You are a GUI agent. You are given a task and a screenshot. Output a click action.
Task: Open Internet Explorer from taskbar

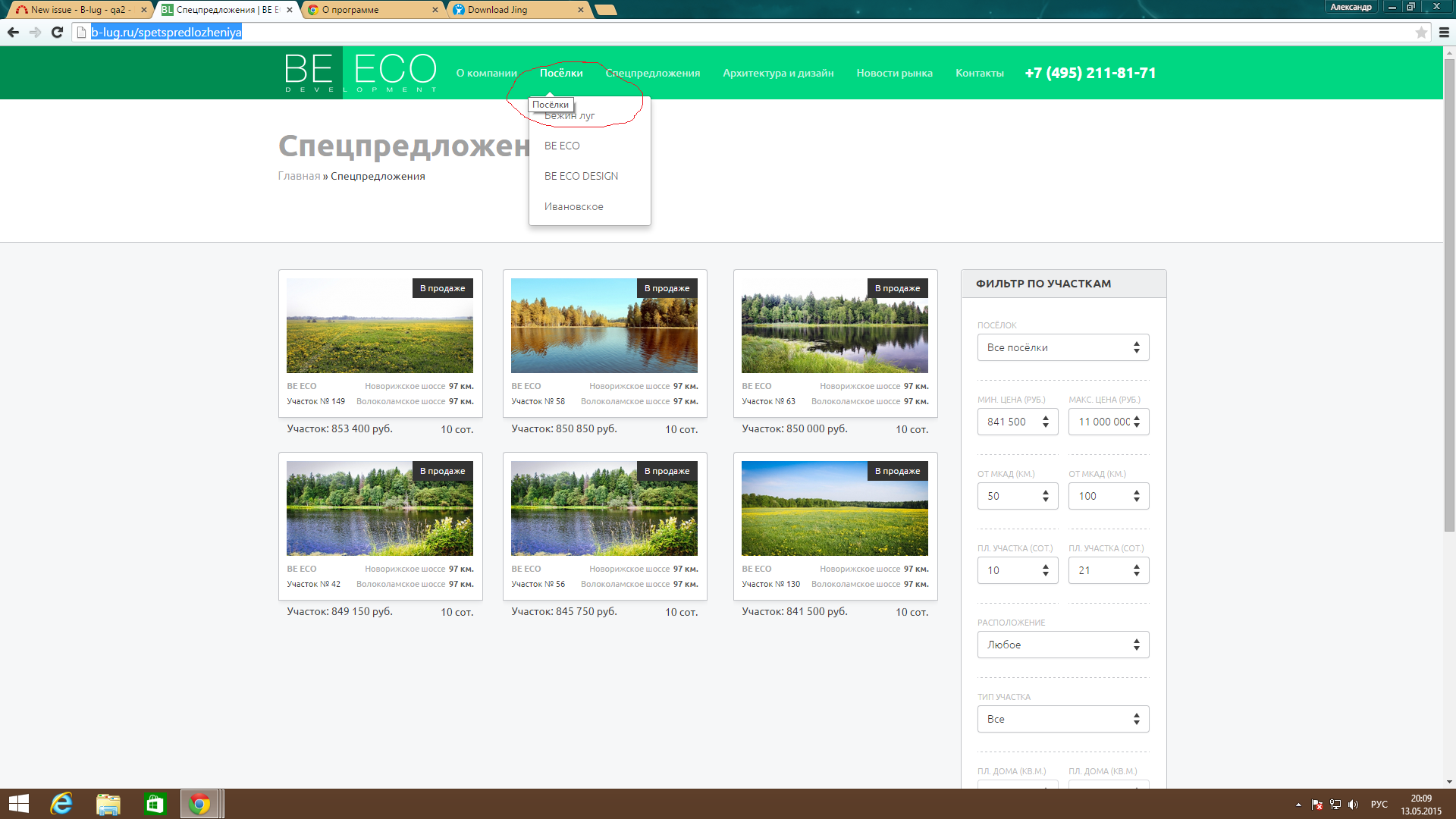click(61, 804)
